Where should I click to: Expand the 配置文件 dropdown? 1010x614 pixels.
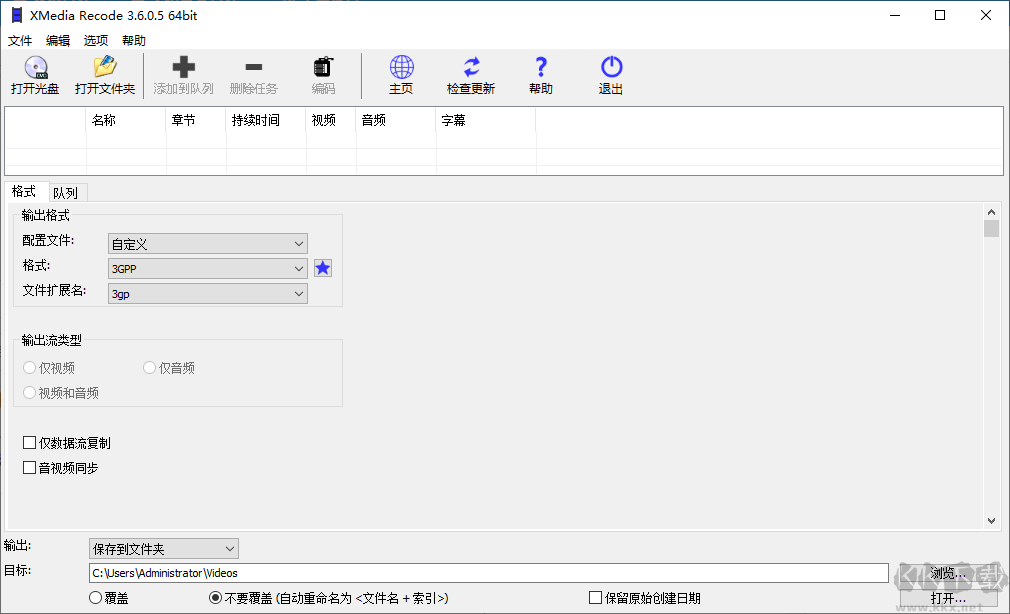[x=207, y=244]
